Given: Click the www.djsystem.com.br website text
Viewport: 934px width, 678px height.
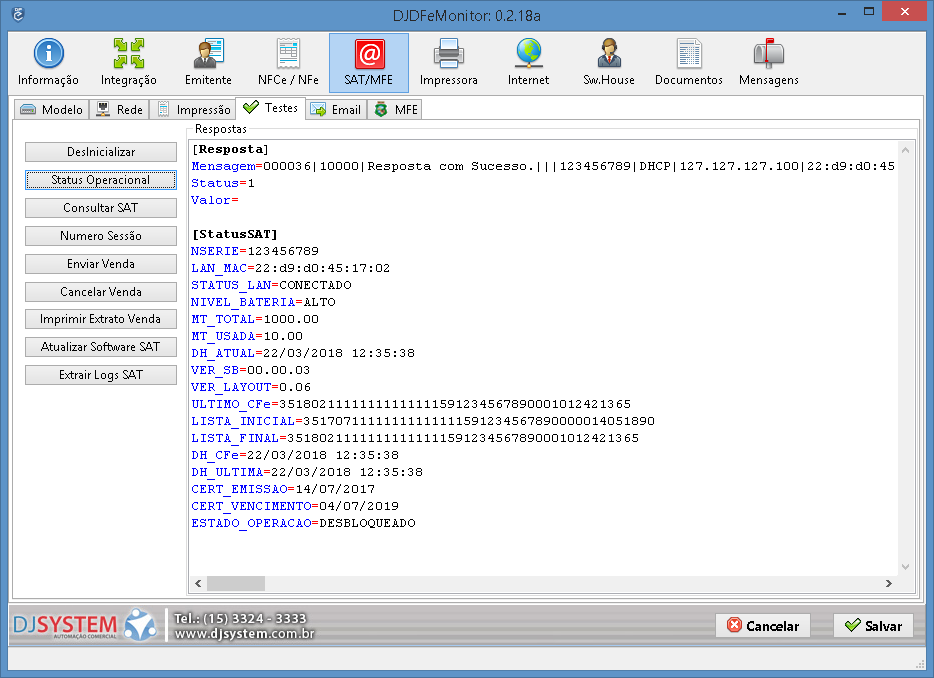Looking at the screenshot, I should (244, 633).
